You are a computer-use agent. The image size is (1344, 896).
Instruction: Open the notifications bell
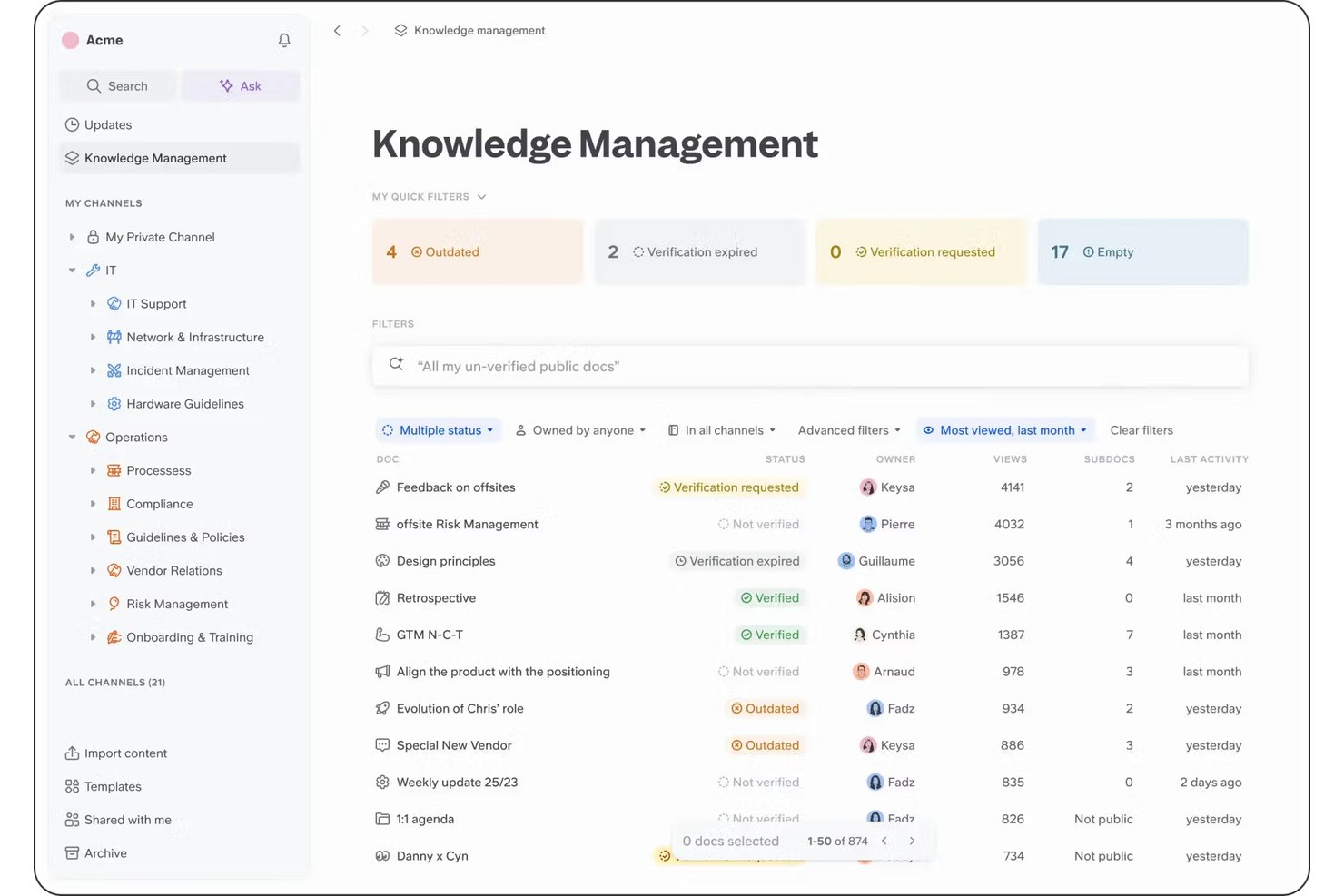click(284, 40)
